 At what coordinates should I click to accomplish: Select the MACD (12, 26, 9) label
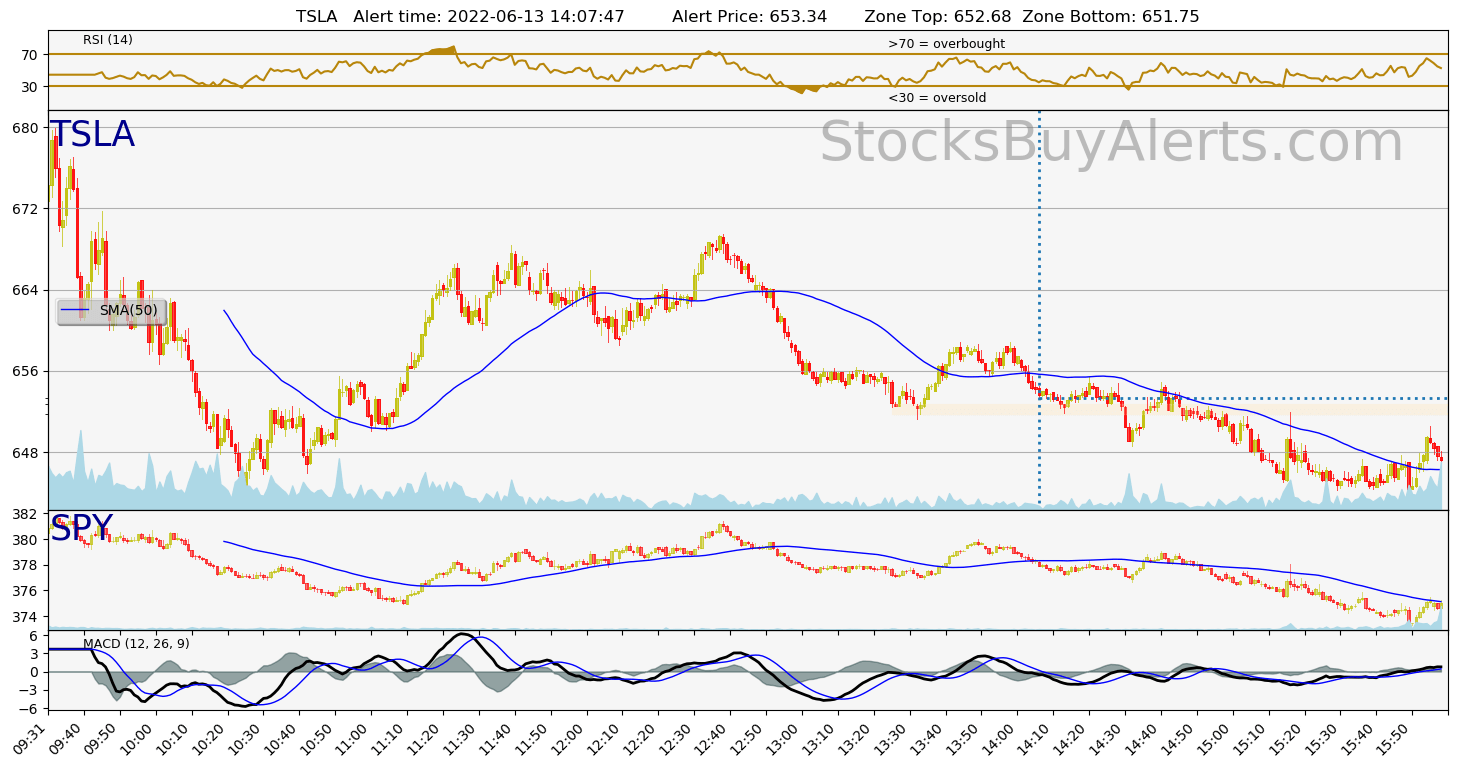[136, 643]
